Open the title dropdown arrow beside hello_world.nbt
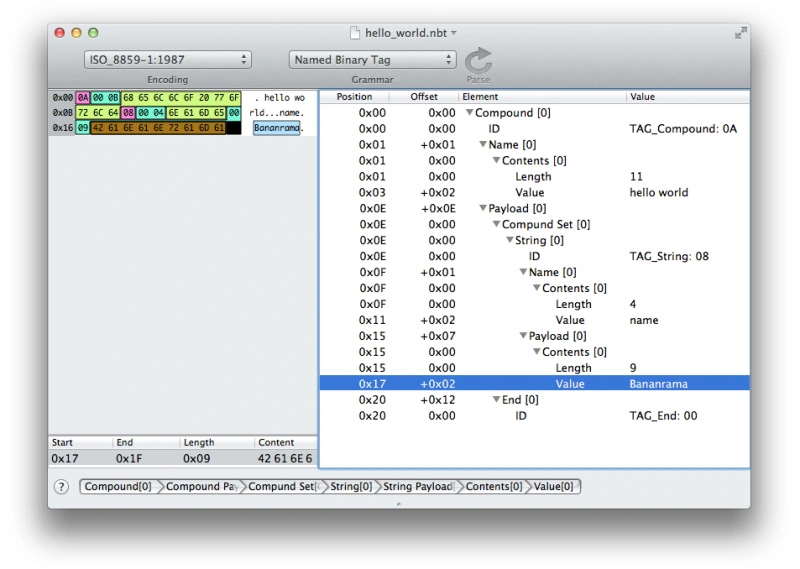 coord(454,34)
